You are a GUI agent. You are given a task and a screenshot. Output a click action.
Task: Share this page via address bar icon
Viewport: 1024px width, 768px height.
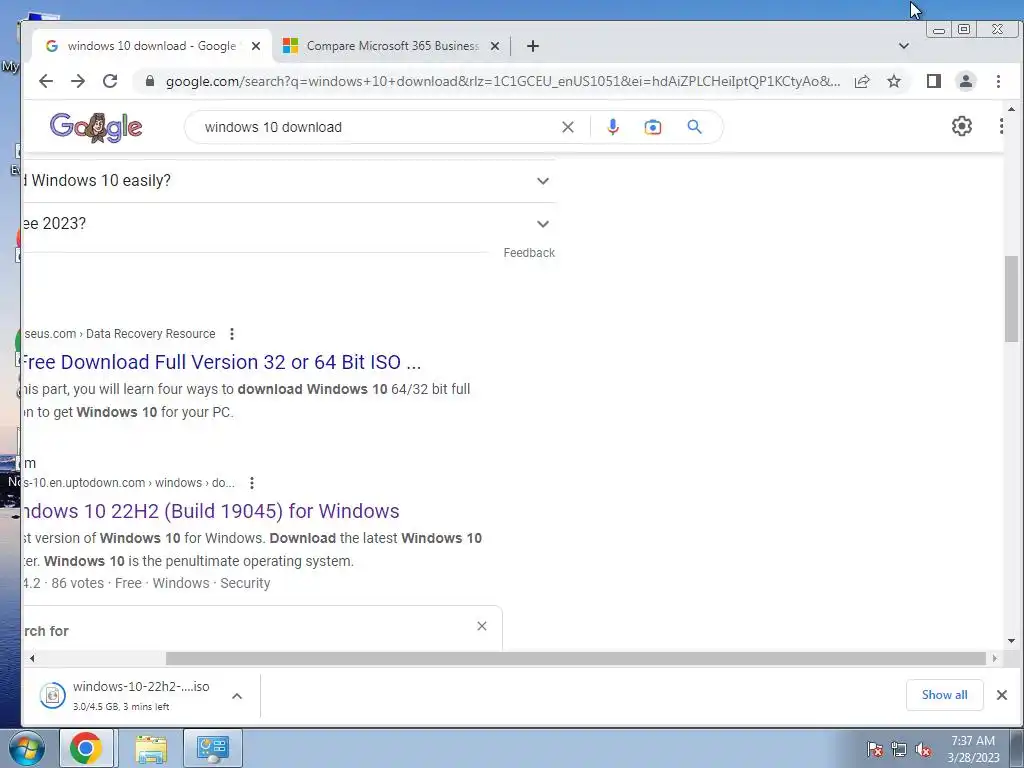tap(862, 81)
